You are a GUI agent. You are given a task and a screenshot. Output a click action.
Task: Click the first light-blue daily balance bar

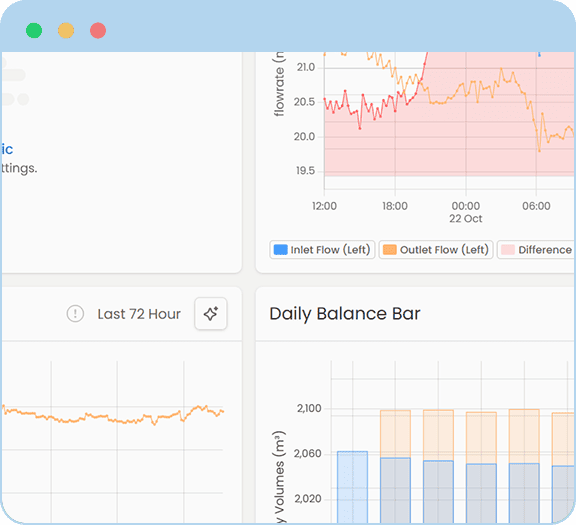[352, 487]
